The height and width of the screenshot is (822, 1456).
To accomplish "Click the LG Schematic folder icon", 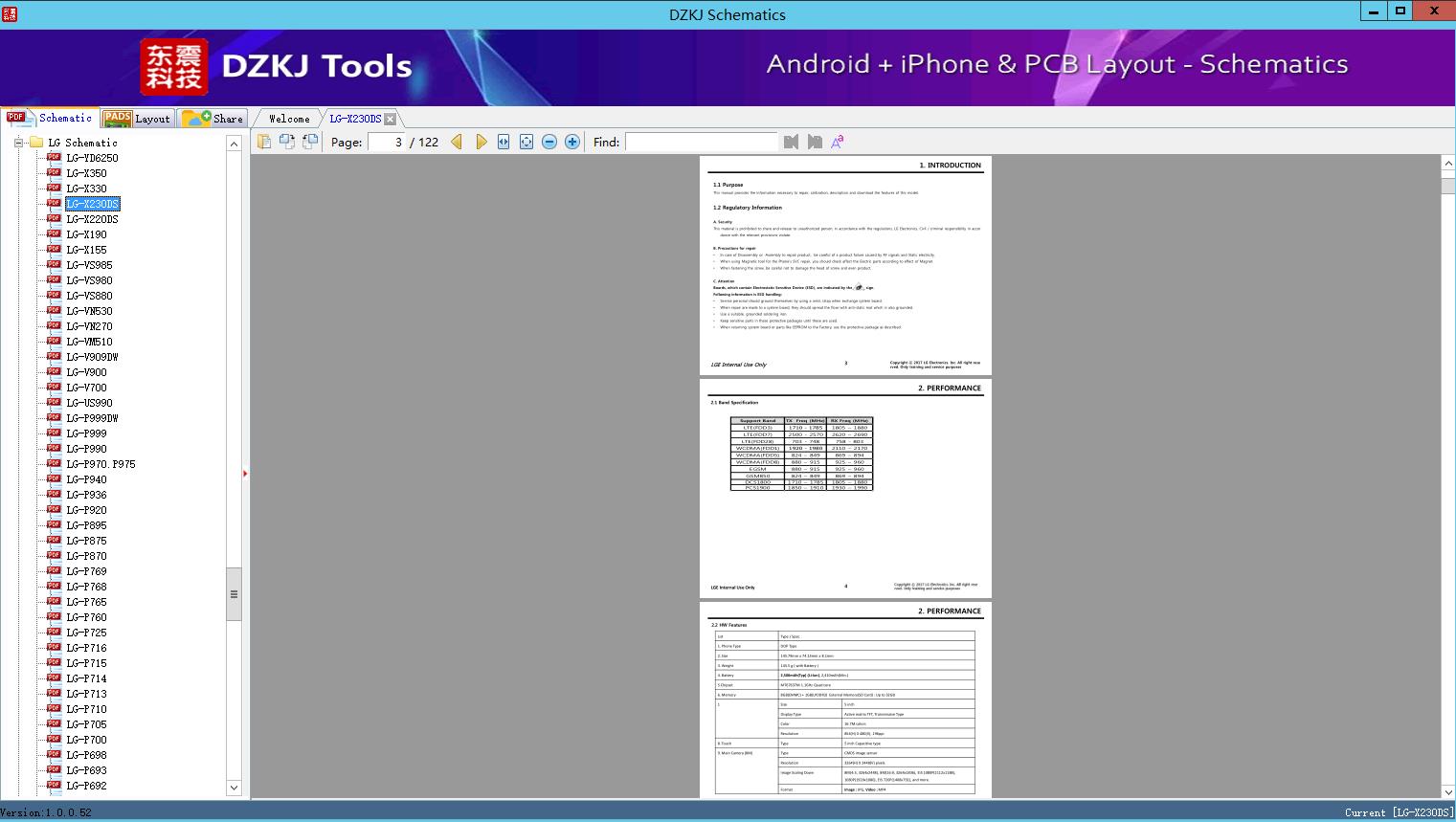I will coord(36,143).
